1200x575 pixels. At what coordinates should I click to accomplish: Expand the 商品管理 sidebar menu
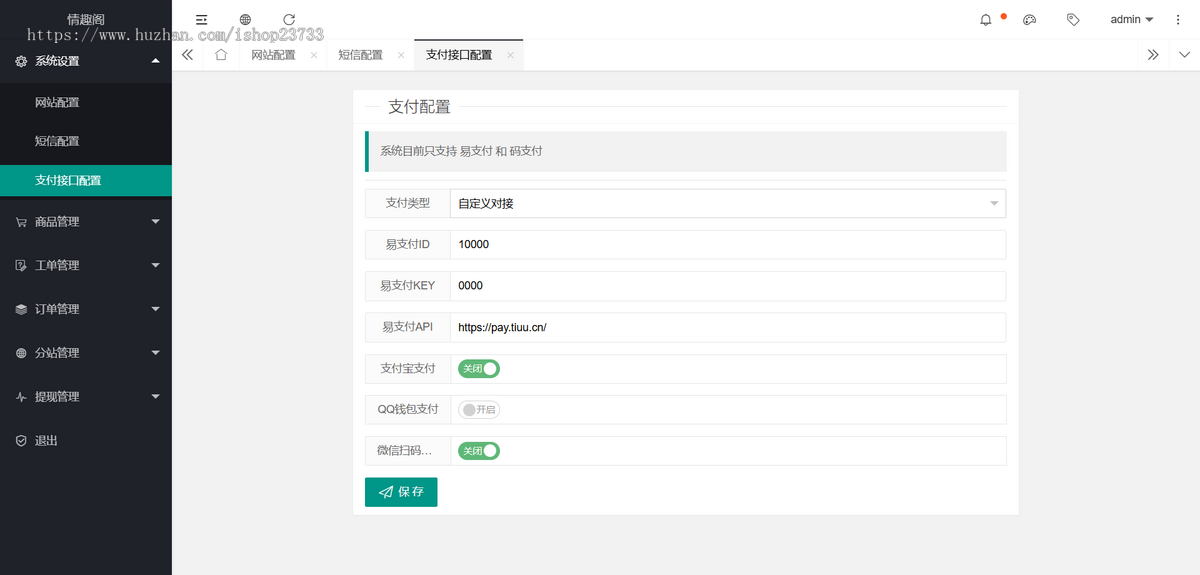pyautogui.click(x=86, y=222)
